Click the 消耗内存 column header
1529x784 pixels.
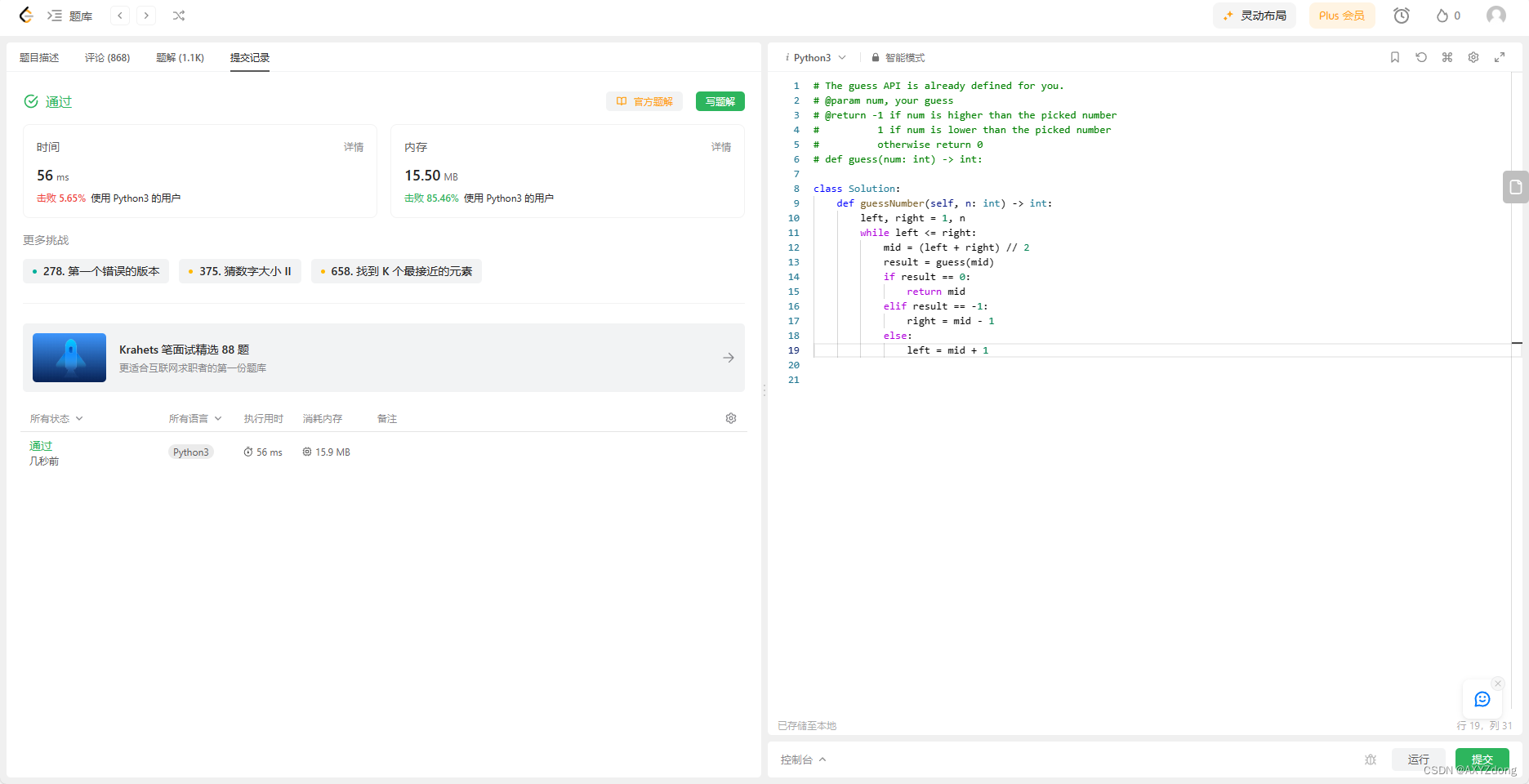(323, 419)
